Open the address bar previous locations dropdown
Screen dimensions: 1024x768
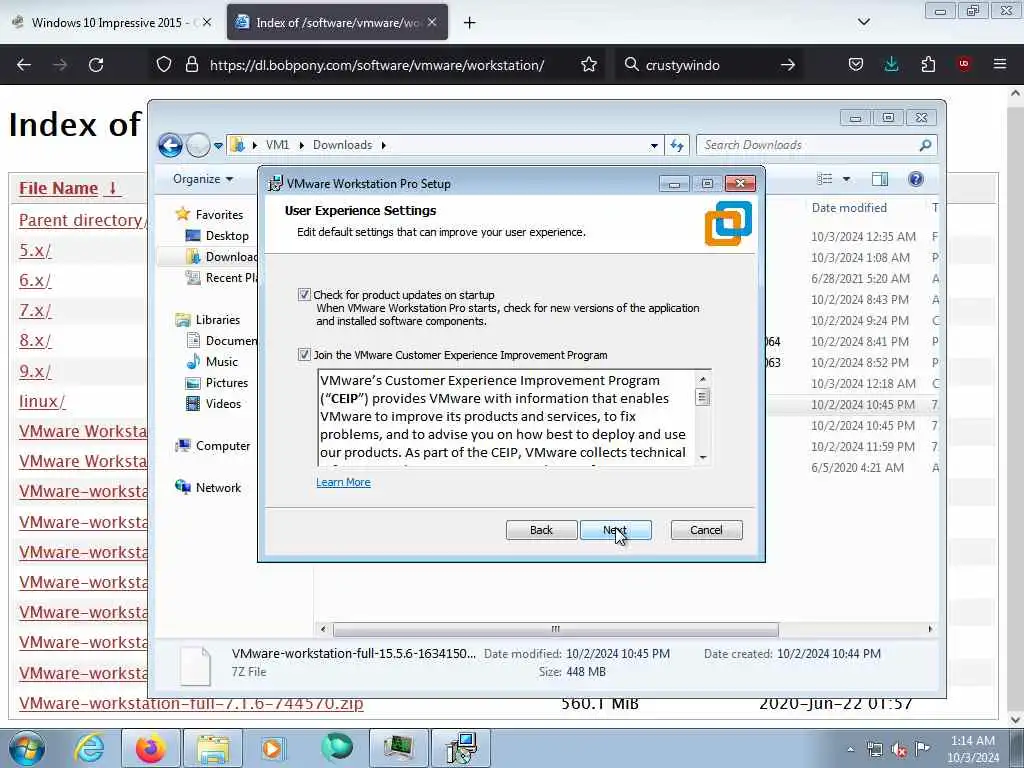pos(654,146)
